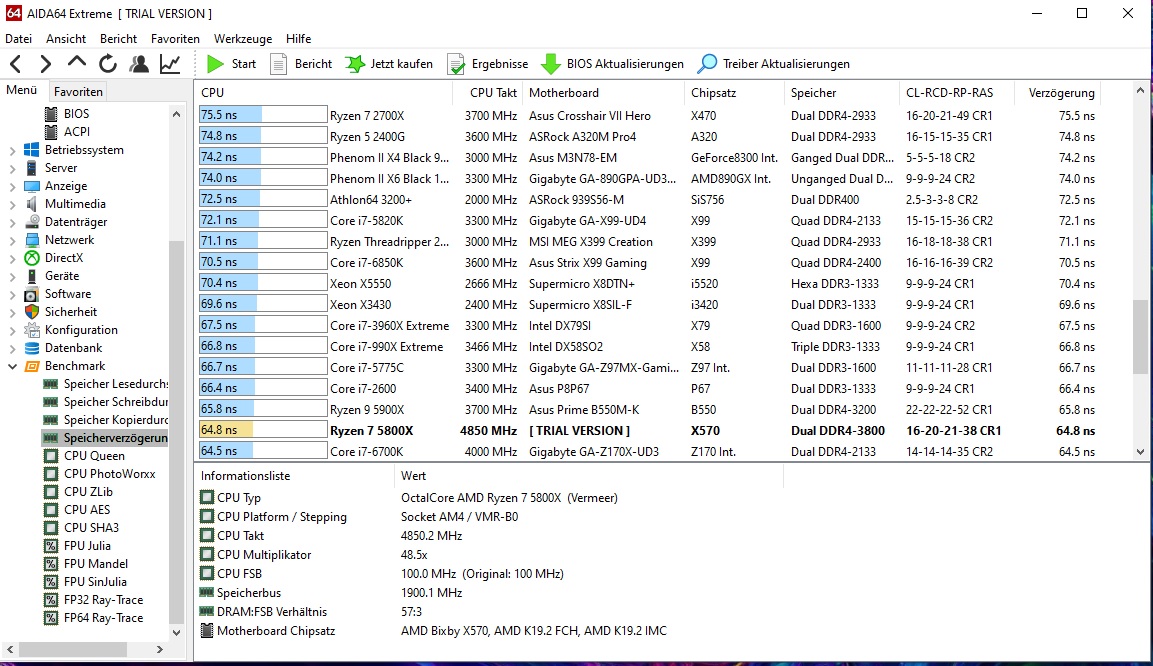The image size is (1153, 666).
Task: Click the 64.5 ns latency bar
Action: tap(263, 451)
